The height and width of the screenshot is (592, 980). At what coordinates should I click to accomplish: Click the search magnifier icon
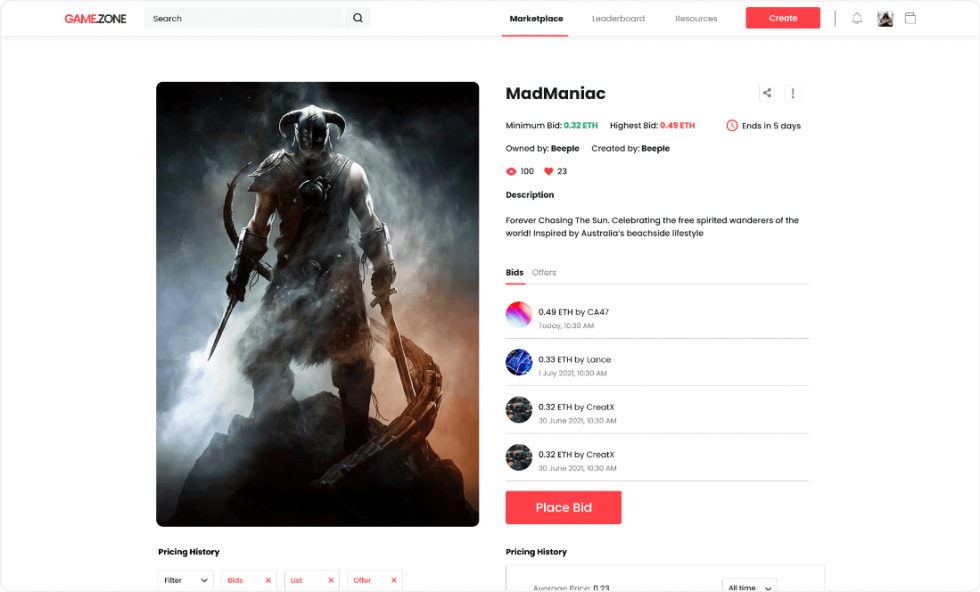357,18
